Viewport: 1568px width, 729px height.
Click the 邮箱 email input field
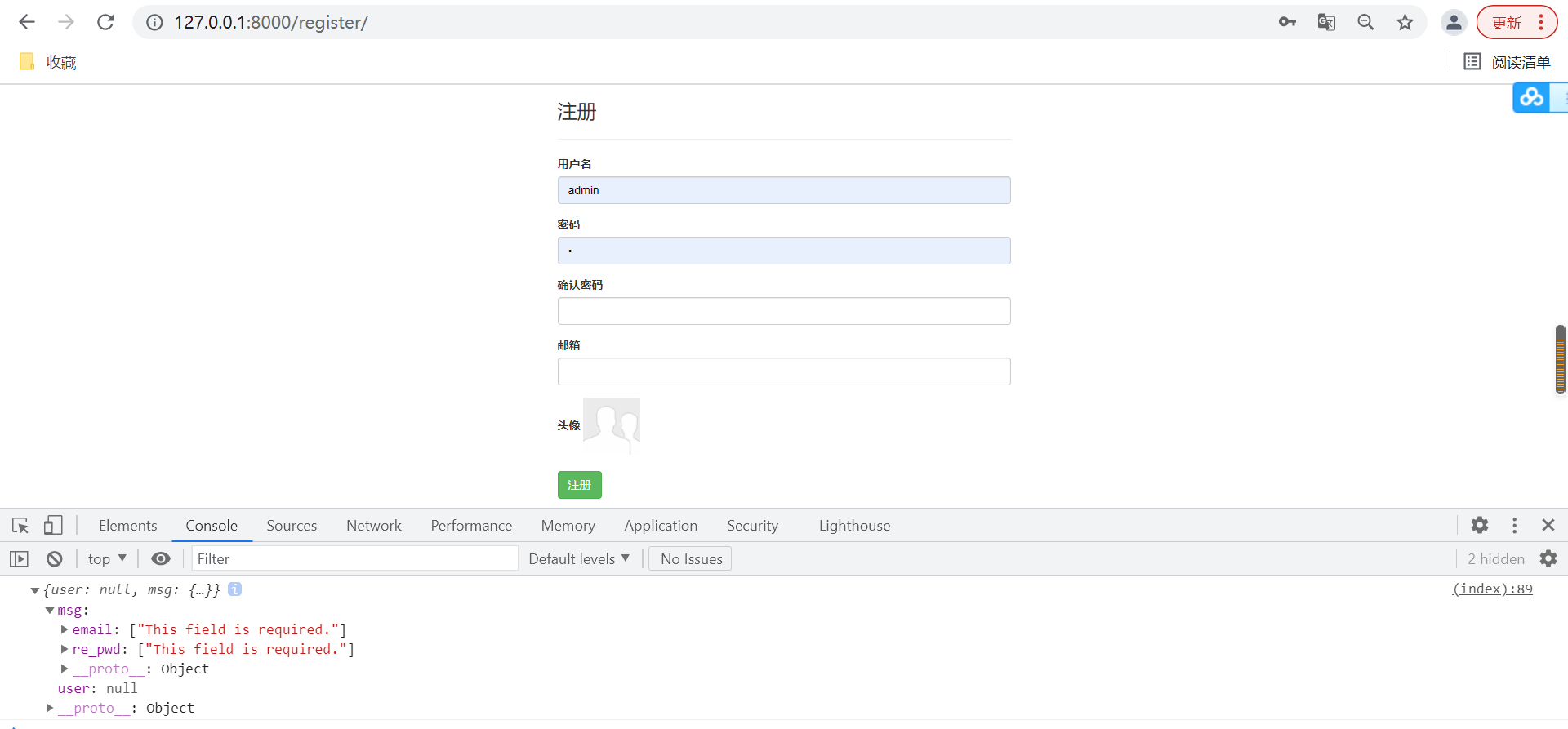click(783, 371)
